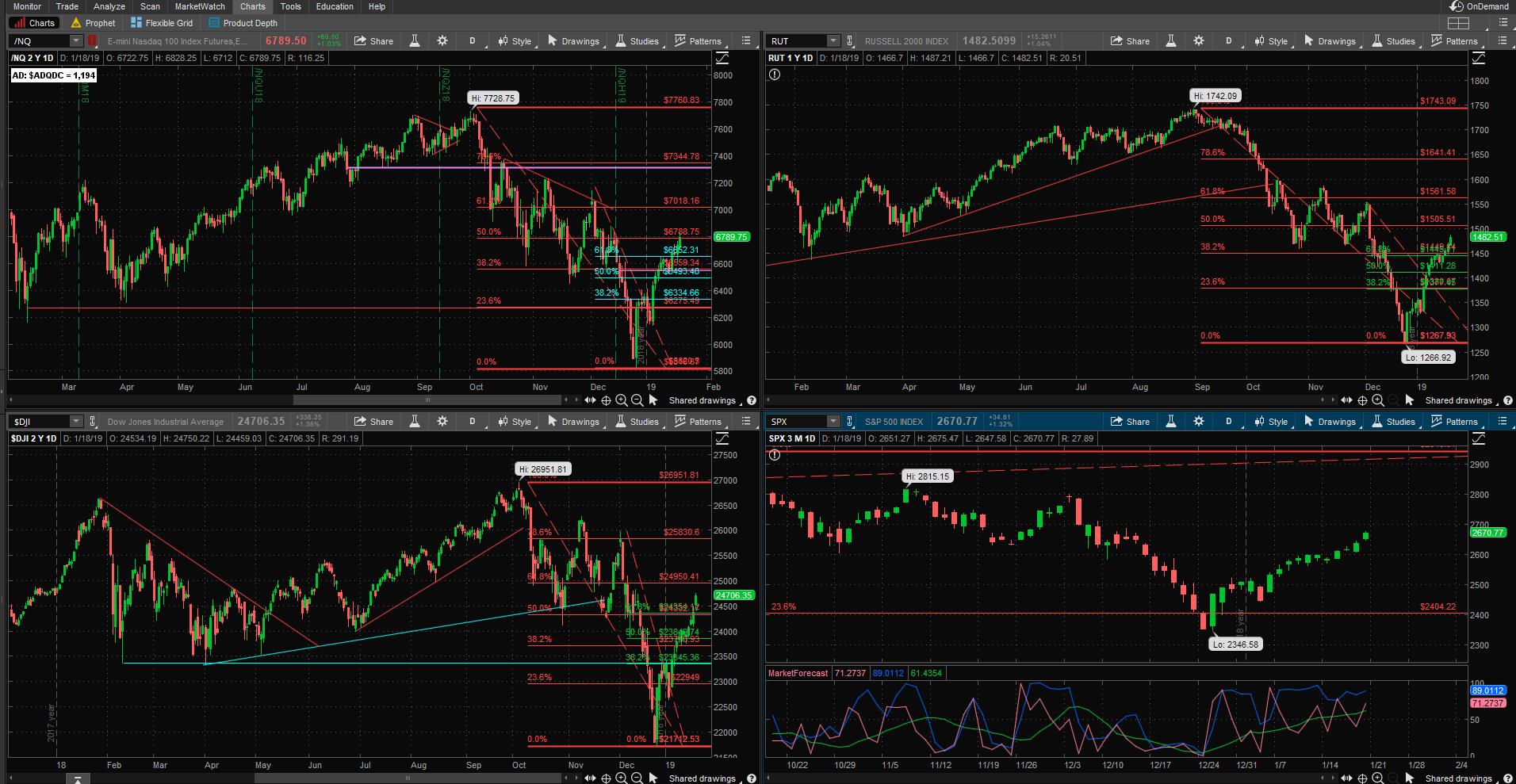The height and width of the screenshot is (784, 1516).
Task: Open the Help tab
Action: 377,6
